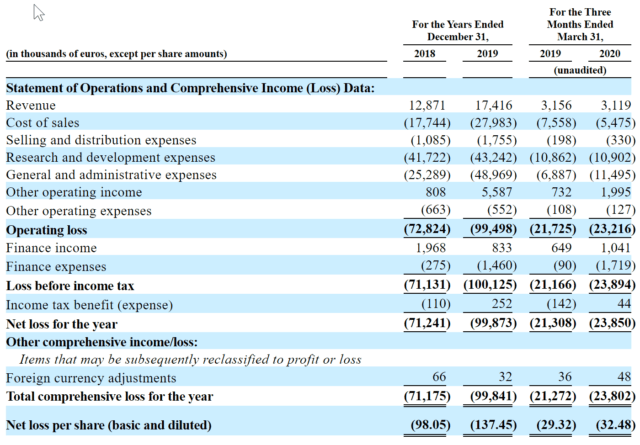Viewport: 640px width, 445px height.
Task: Click 'Other operating expenses' label
Action: pyautogui.click(x=78, y=211)
